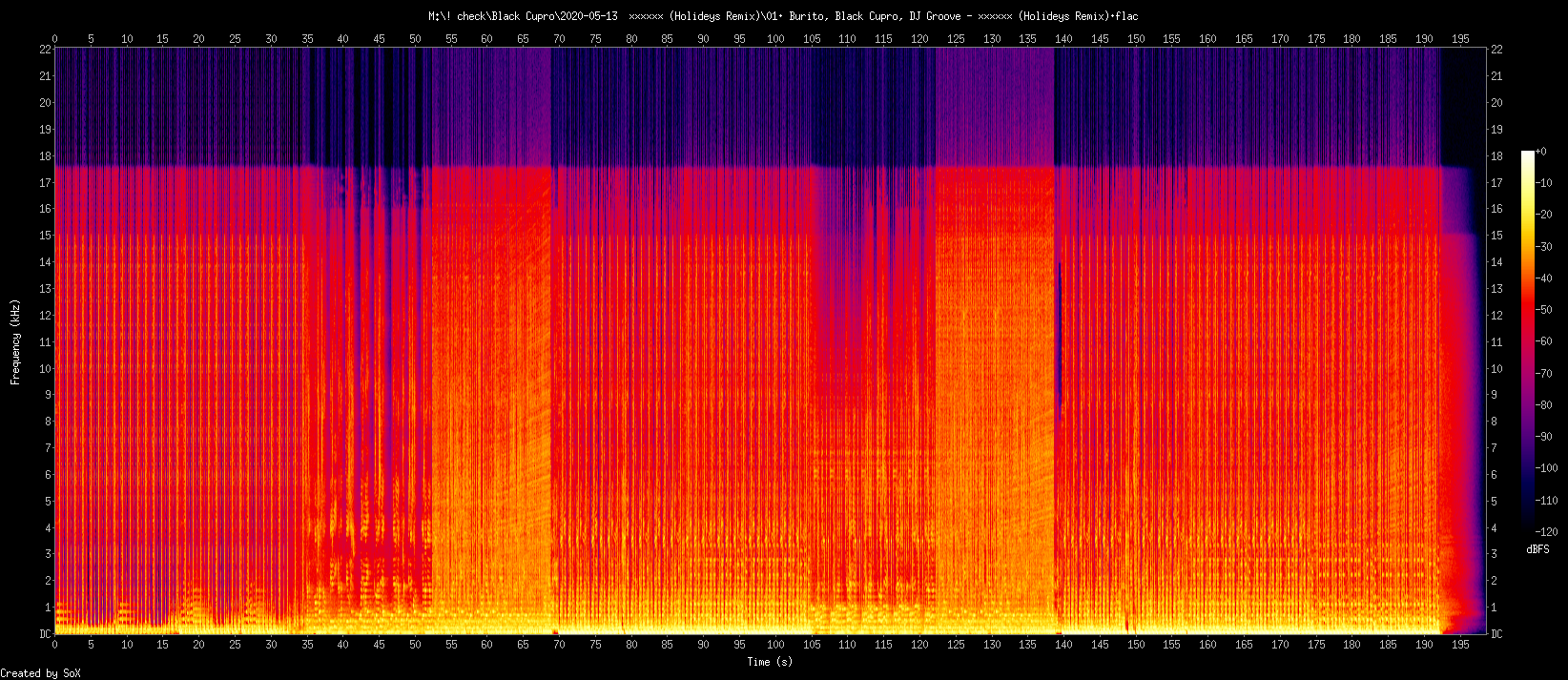Click "0" on the bottom time axis
1568x680 pixels.
[x=54, y=645]
